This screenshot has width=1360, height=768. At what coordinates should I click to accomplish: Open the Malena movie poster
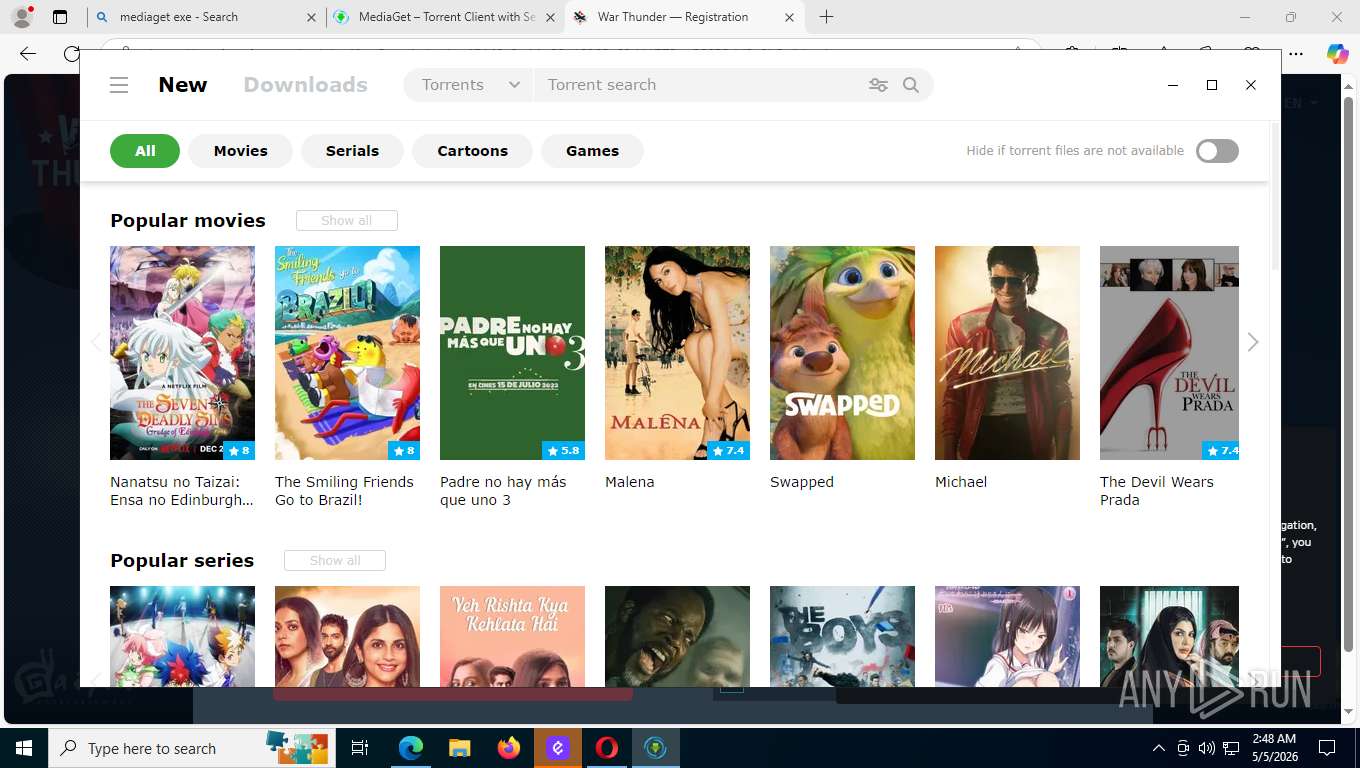pos(677,353)
